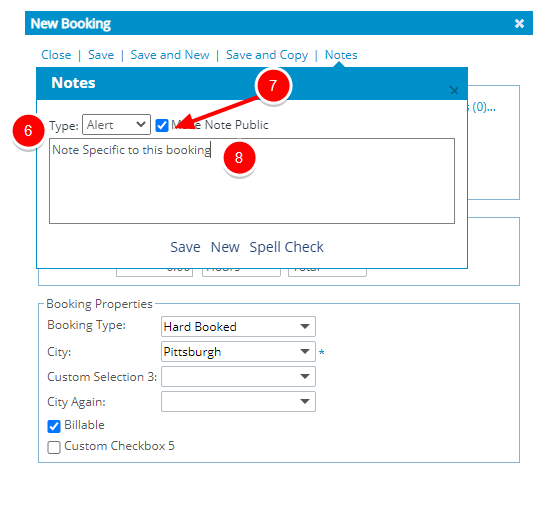
Task: Run Spell Check on the note
Action: pos(286,247)
